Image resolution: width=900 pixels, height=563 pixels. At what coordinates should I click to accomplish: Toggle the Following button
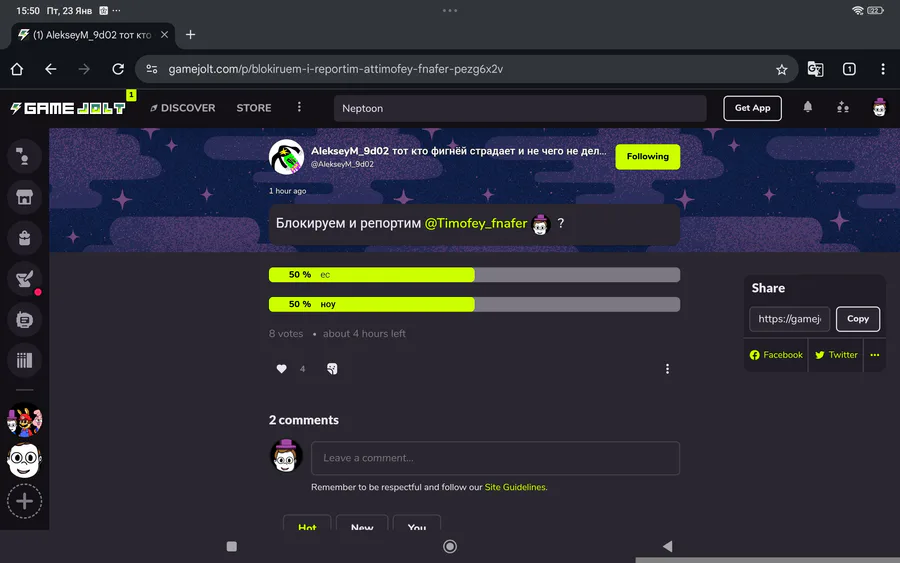647,157
